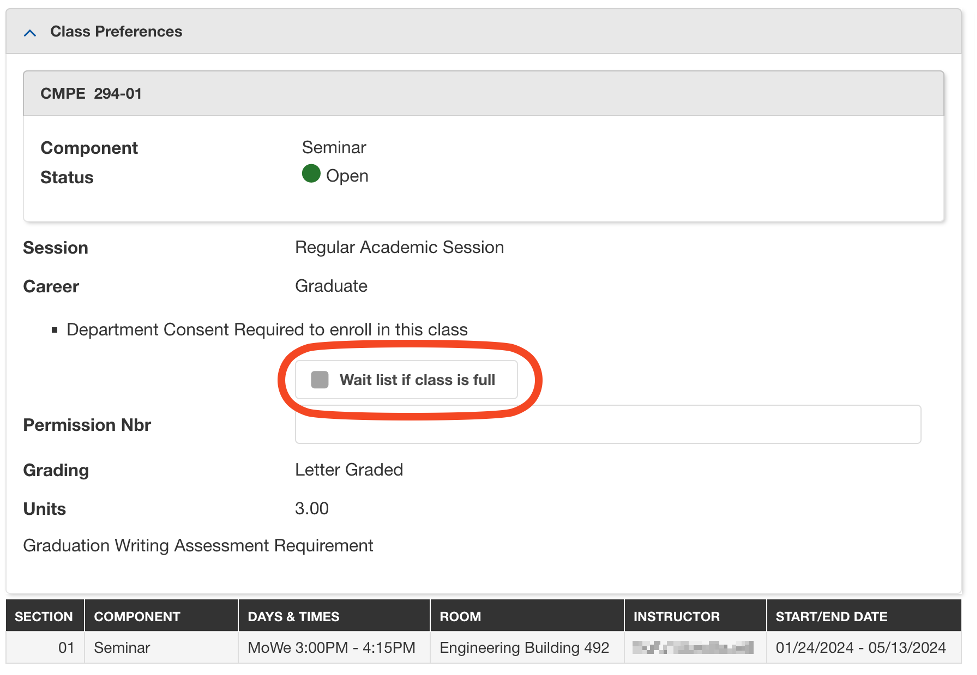Select the DAYS & TIMES column header

[x=297, y=615]
